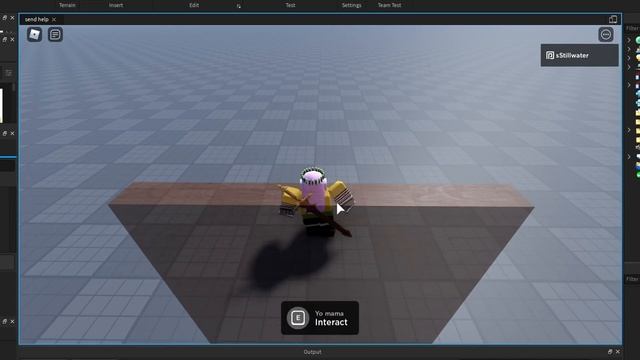Expand the third Explorer tree chevron
This screenshot has height=360, width=640.
629,58
